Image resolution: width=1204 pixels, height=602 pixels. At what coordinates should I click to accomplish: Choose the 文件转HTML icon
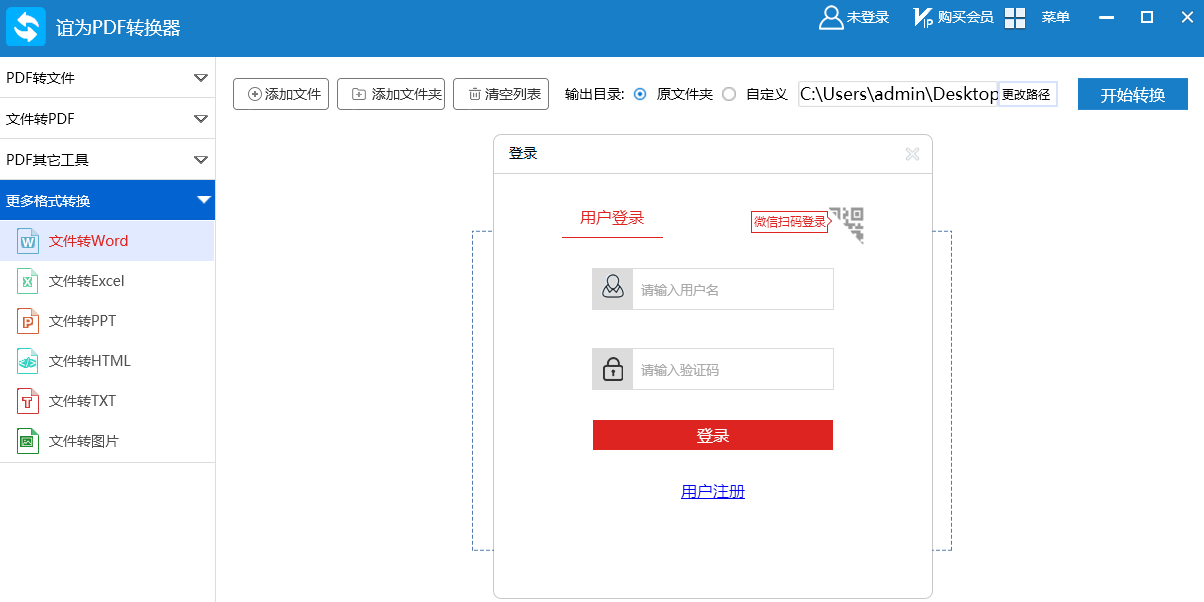(x=28, y=361)
